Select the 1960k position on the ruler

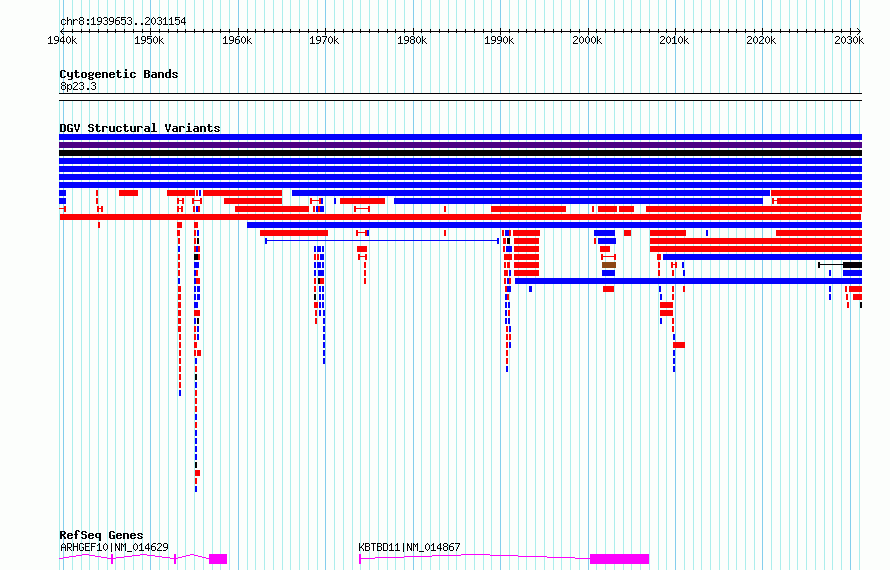click(237, 40)
